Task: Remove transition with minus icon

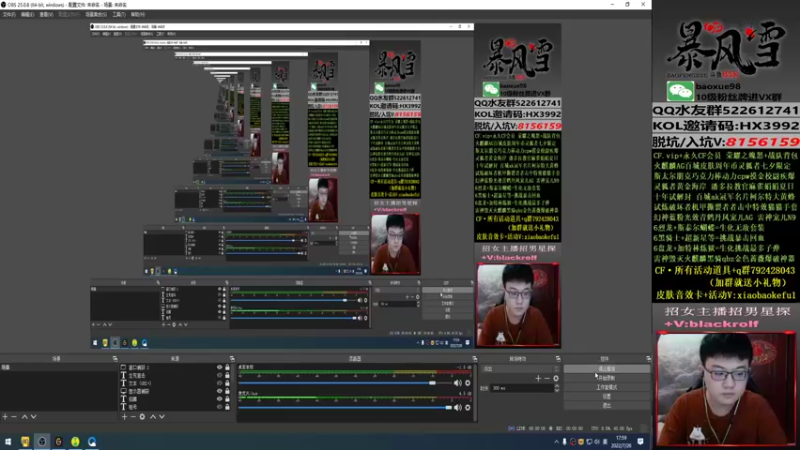Action: (547, 379)
